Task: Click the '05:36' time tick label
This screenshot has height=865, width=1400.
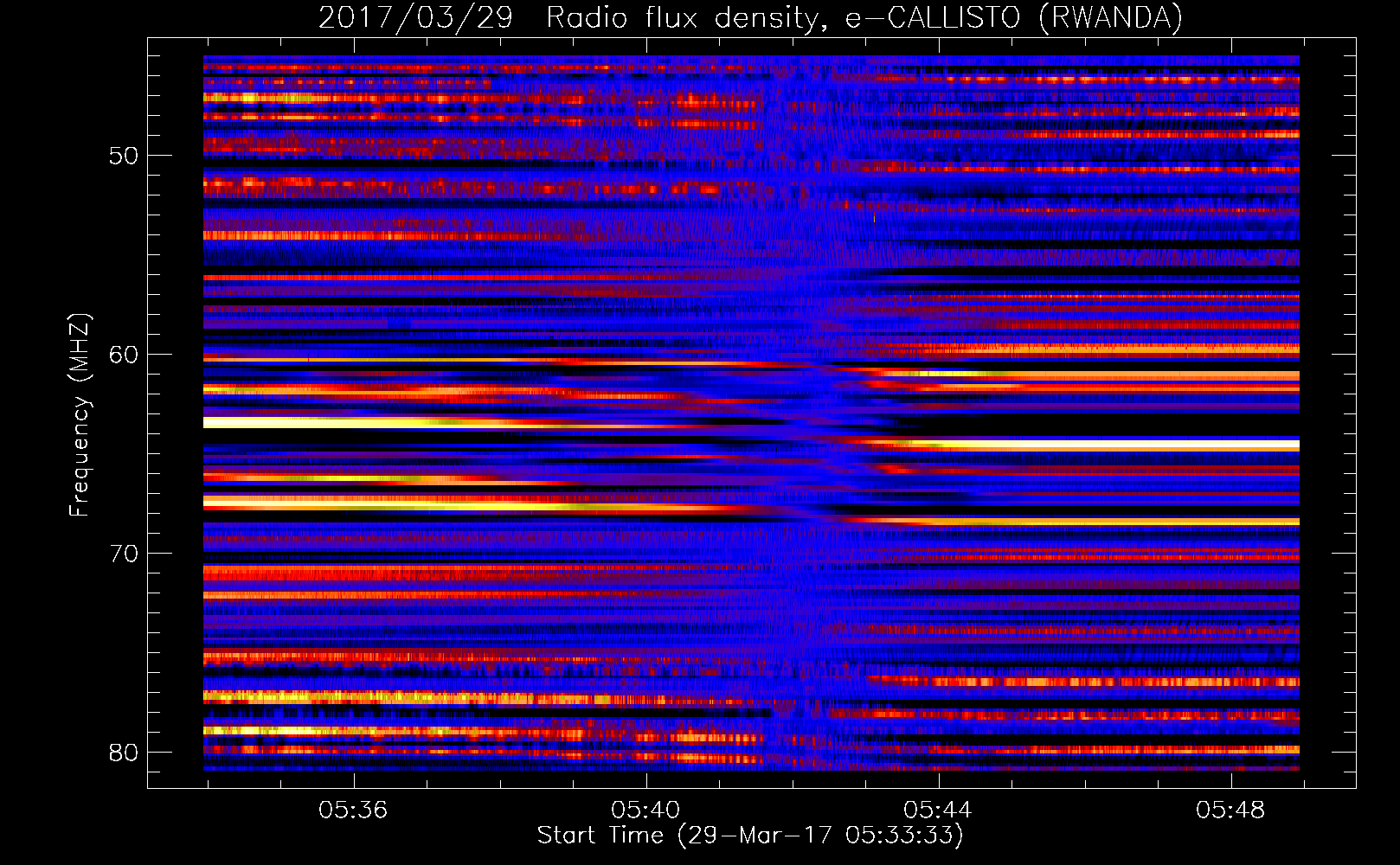Action: coord(353,810)
